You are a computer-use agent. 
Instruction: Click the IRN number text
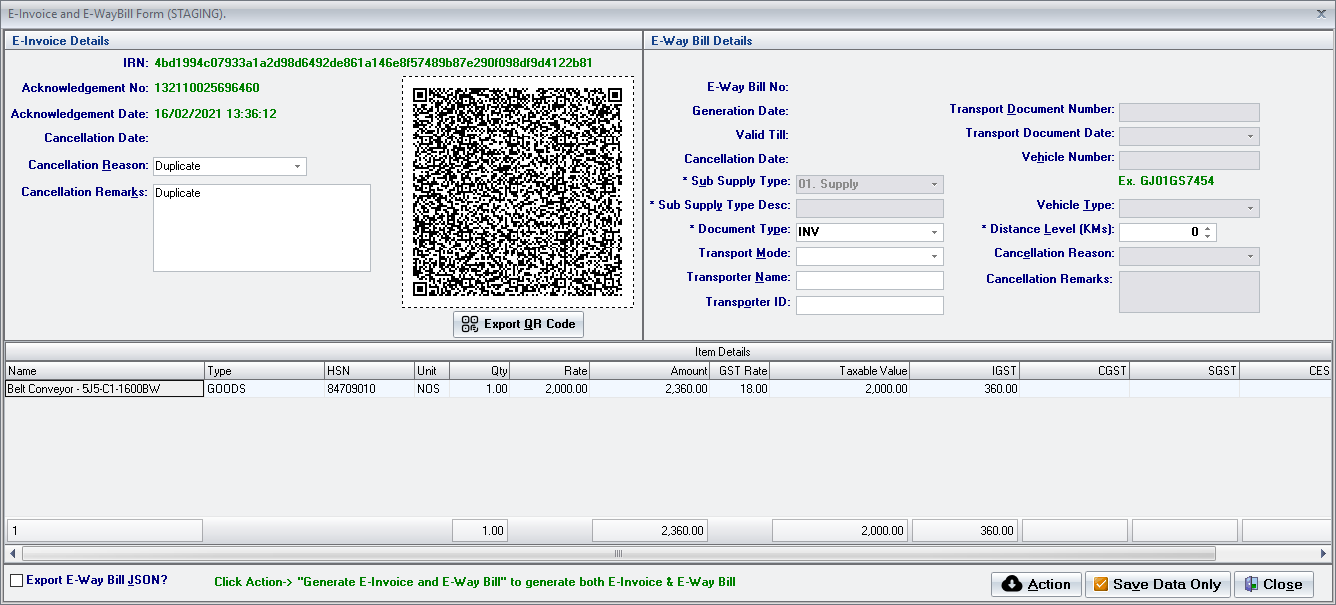click(373, 62)
